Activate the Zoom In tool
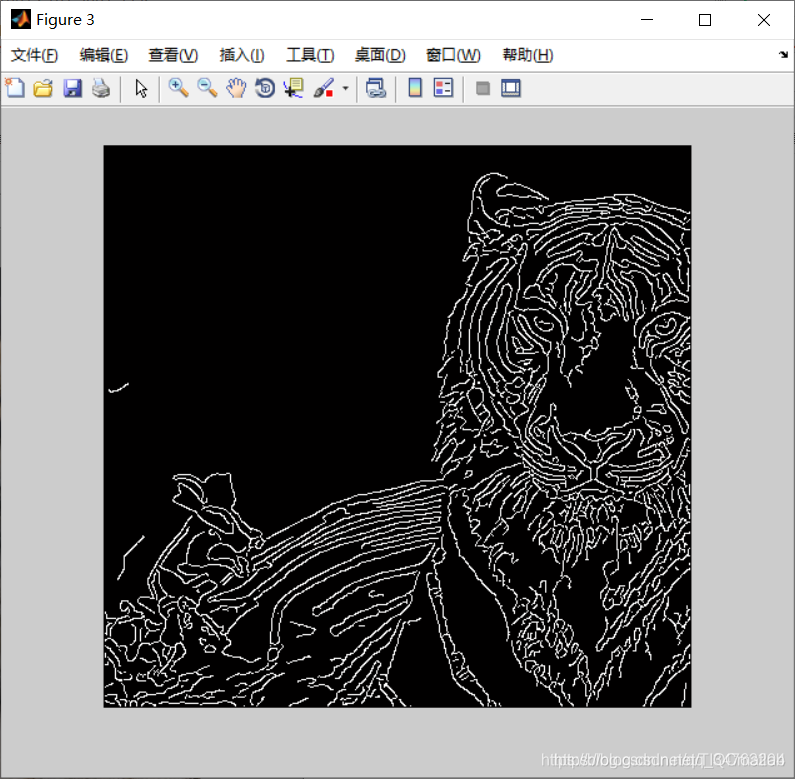The height and width of the screenshot is (779, 795). coord(178,88)
